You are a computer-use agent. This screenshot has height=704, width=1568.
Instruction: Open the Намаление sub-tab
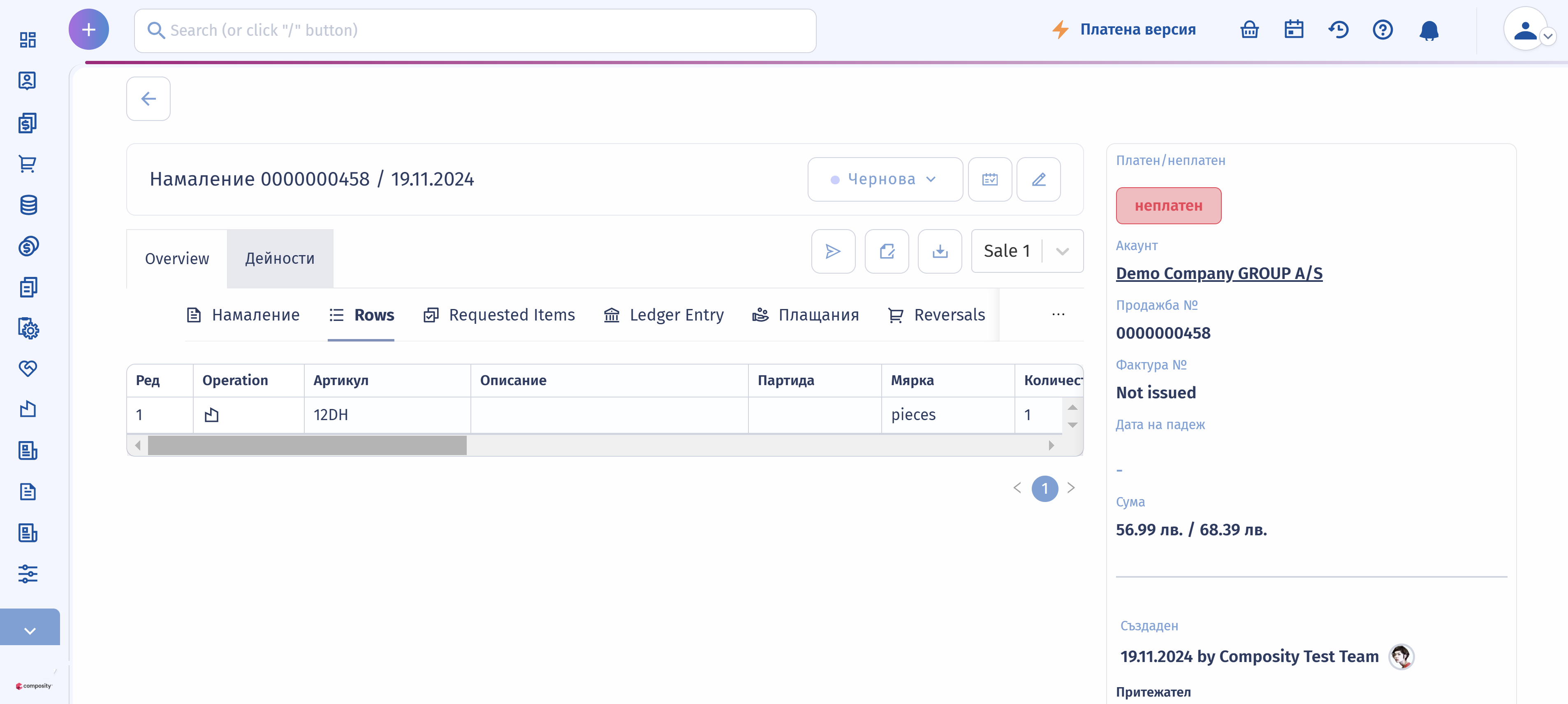pos(243,315)
